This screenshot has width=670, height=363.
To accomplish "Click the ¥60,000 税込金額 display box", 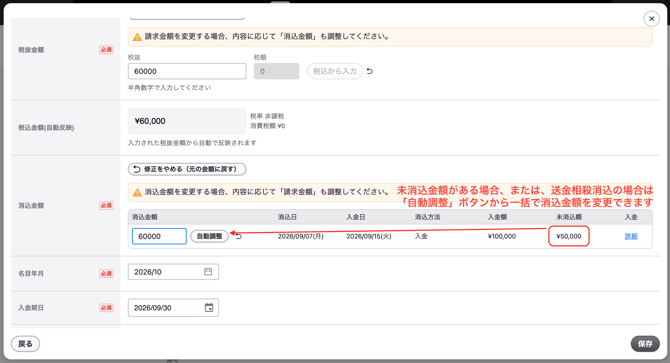I will (187, 121).
